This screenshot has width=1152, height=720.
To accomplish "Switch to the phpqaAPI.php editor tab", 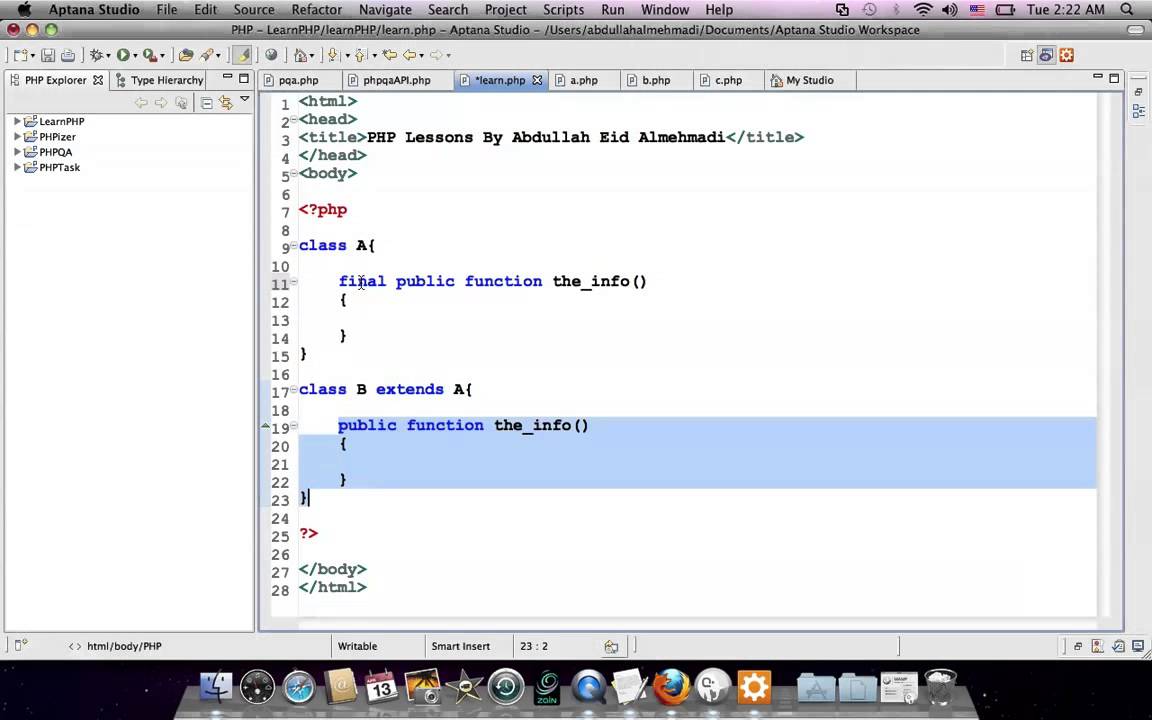I will coord(397,80).
